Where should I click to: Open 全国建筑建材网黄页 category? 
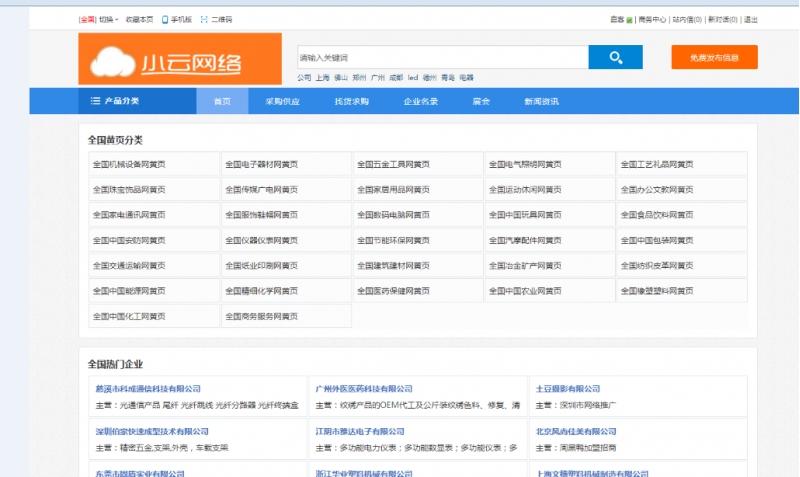pos(393,265)
